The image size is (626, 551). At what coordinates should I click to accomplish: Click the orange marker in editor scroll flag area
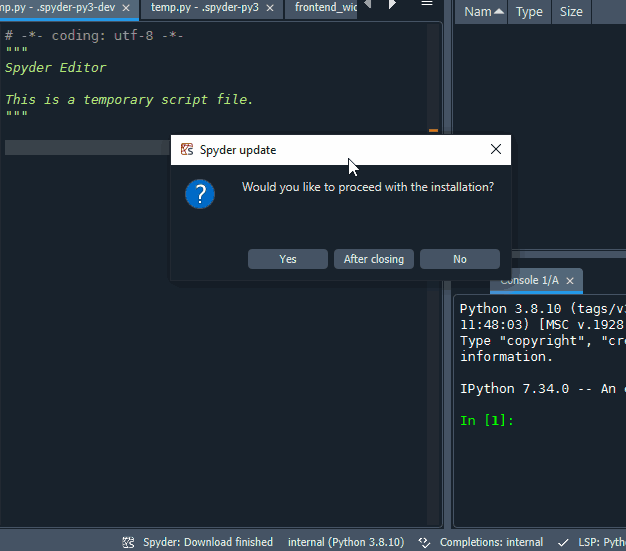coord(433,131)
